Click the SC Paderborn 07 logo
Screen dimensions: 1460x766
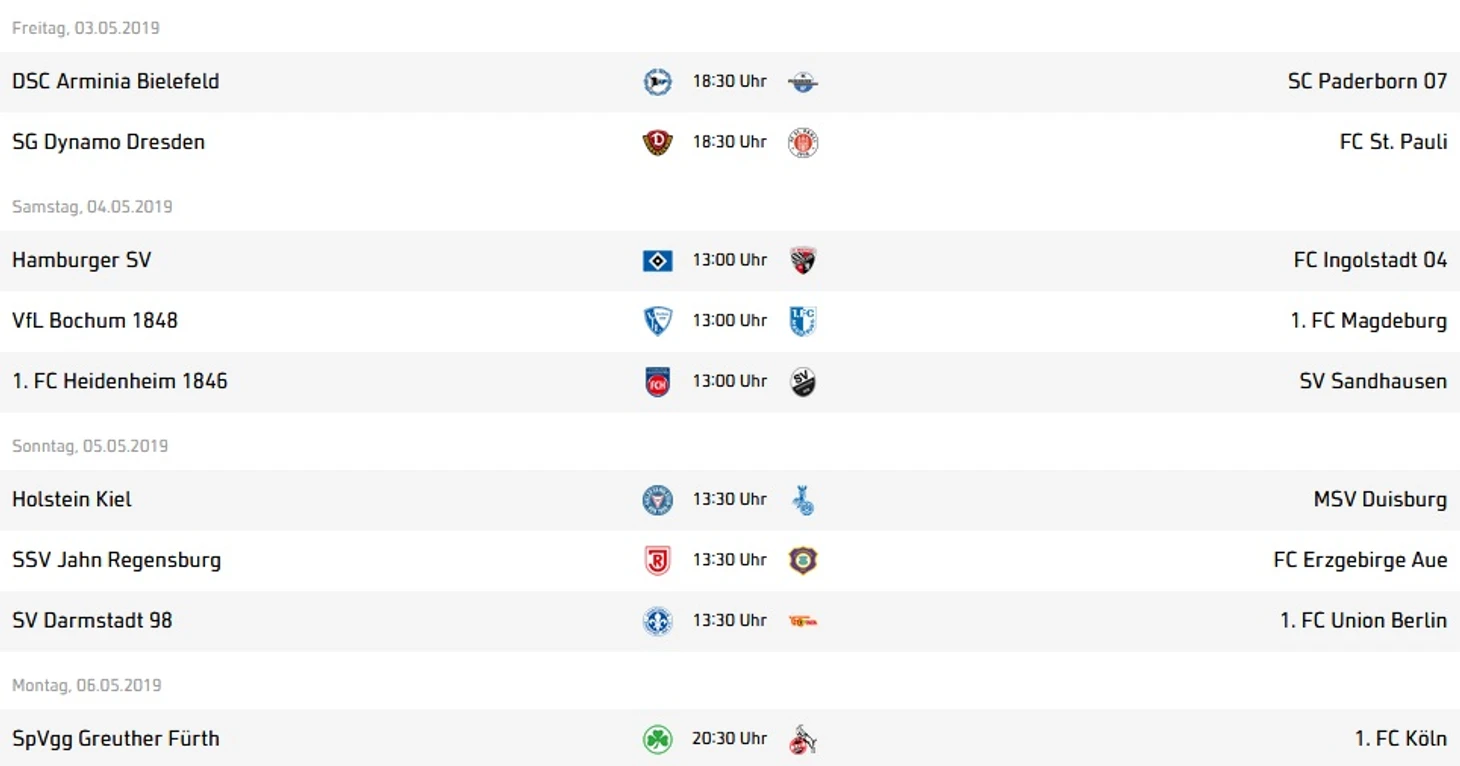click(x=802, y=82)
